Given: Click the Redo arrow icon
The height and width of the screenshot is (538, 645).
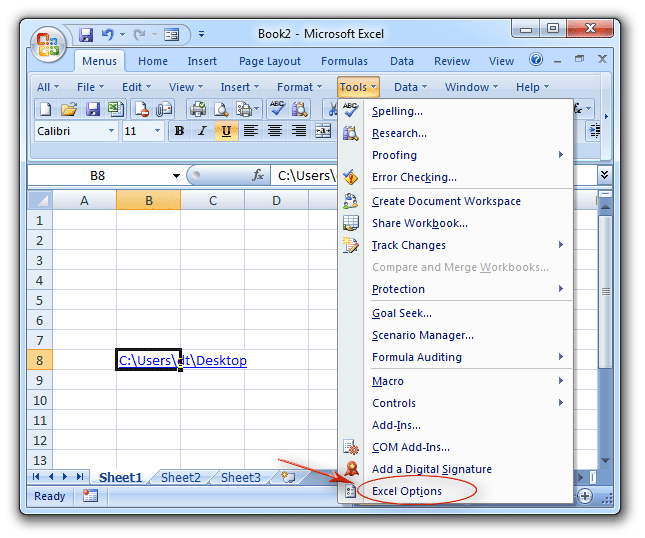Looking at the screenshot, I should tap(140, 35).
